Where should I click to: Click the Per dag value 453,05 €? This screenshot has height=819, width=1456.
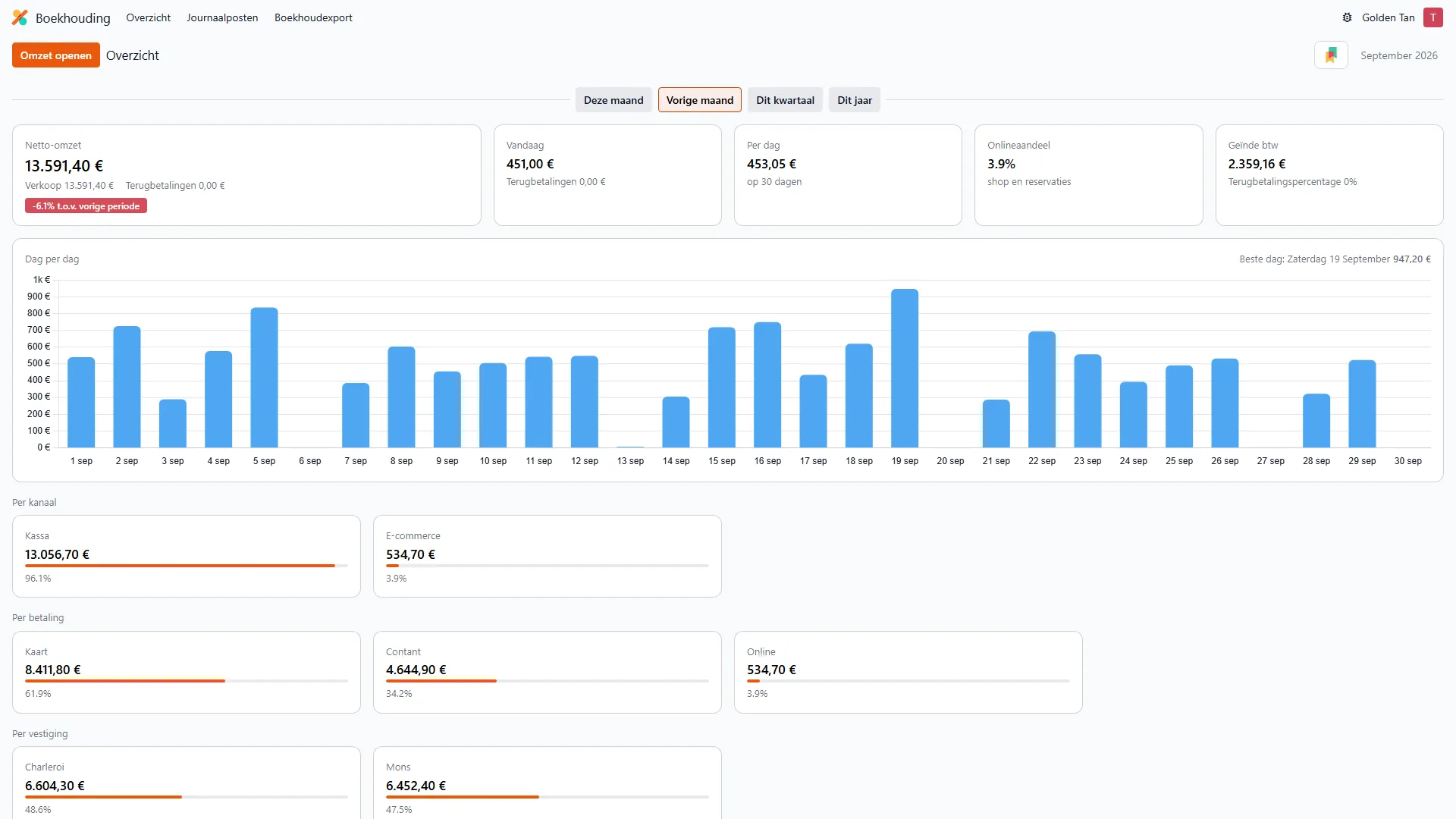pyautogui.click(x=771, y=164)
